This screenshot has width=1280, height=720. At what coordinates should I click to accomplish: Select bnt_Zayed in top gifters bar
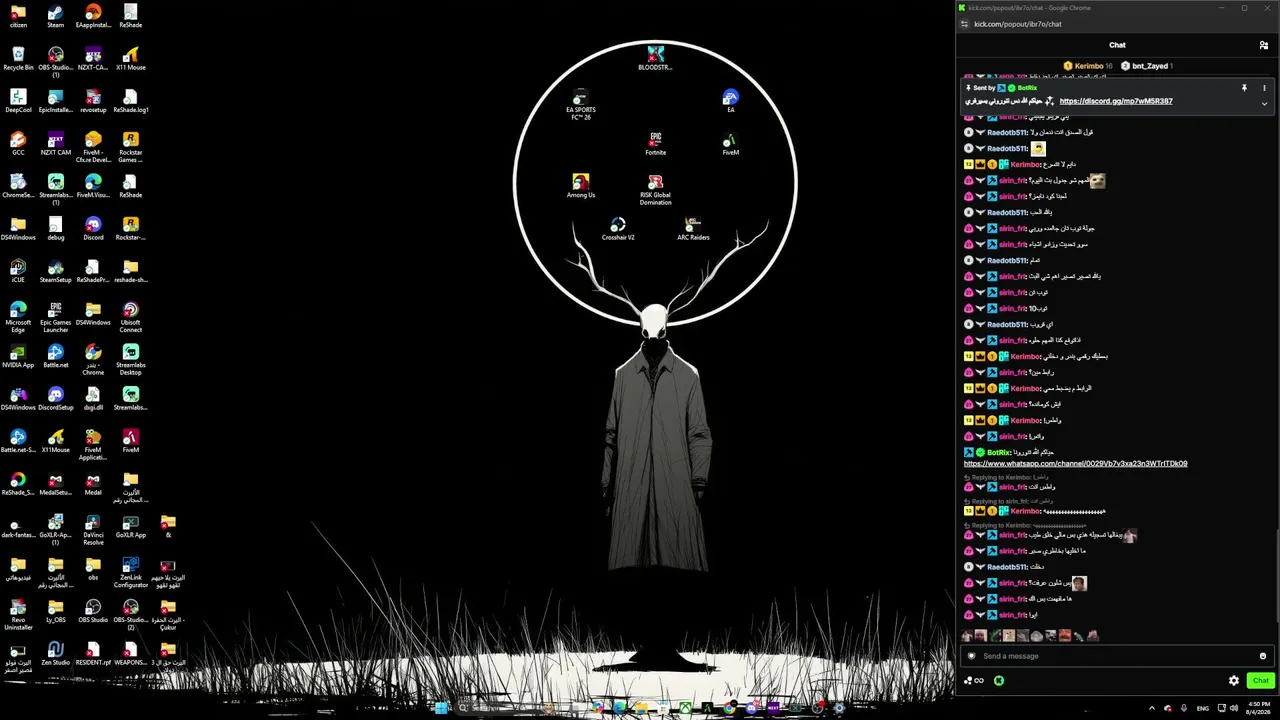(x=1146, y=66)
